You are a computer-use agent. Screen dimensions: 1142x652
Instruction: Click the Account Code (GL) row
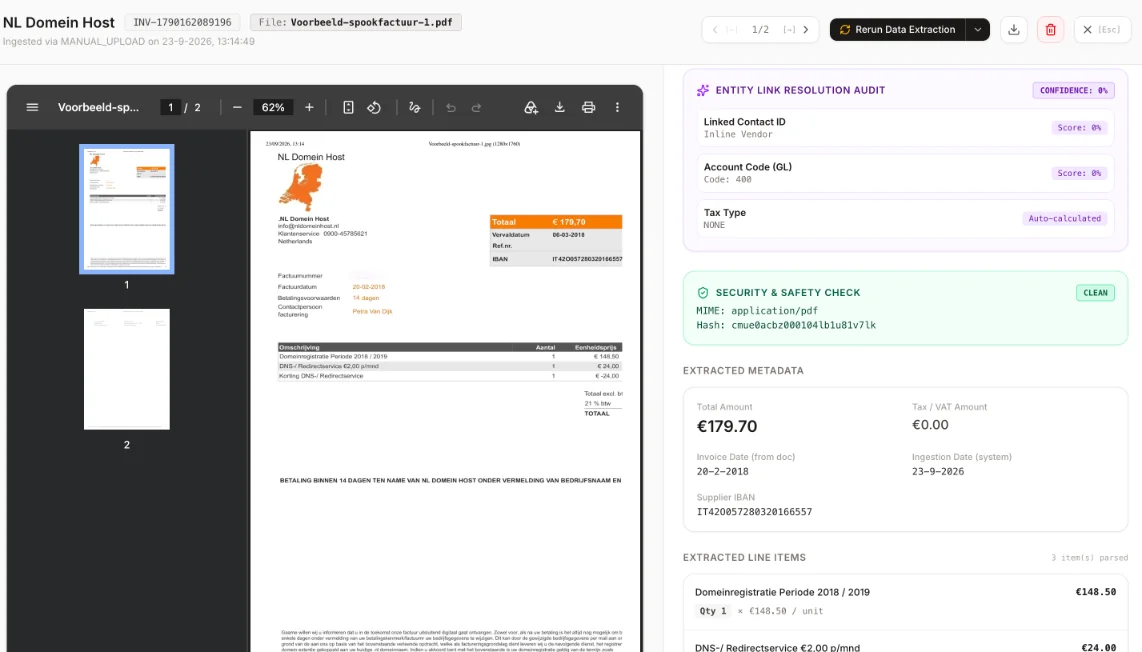pyautogui.click(x=905, y=173)
